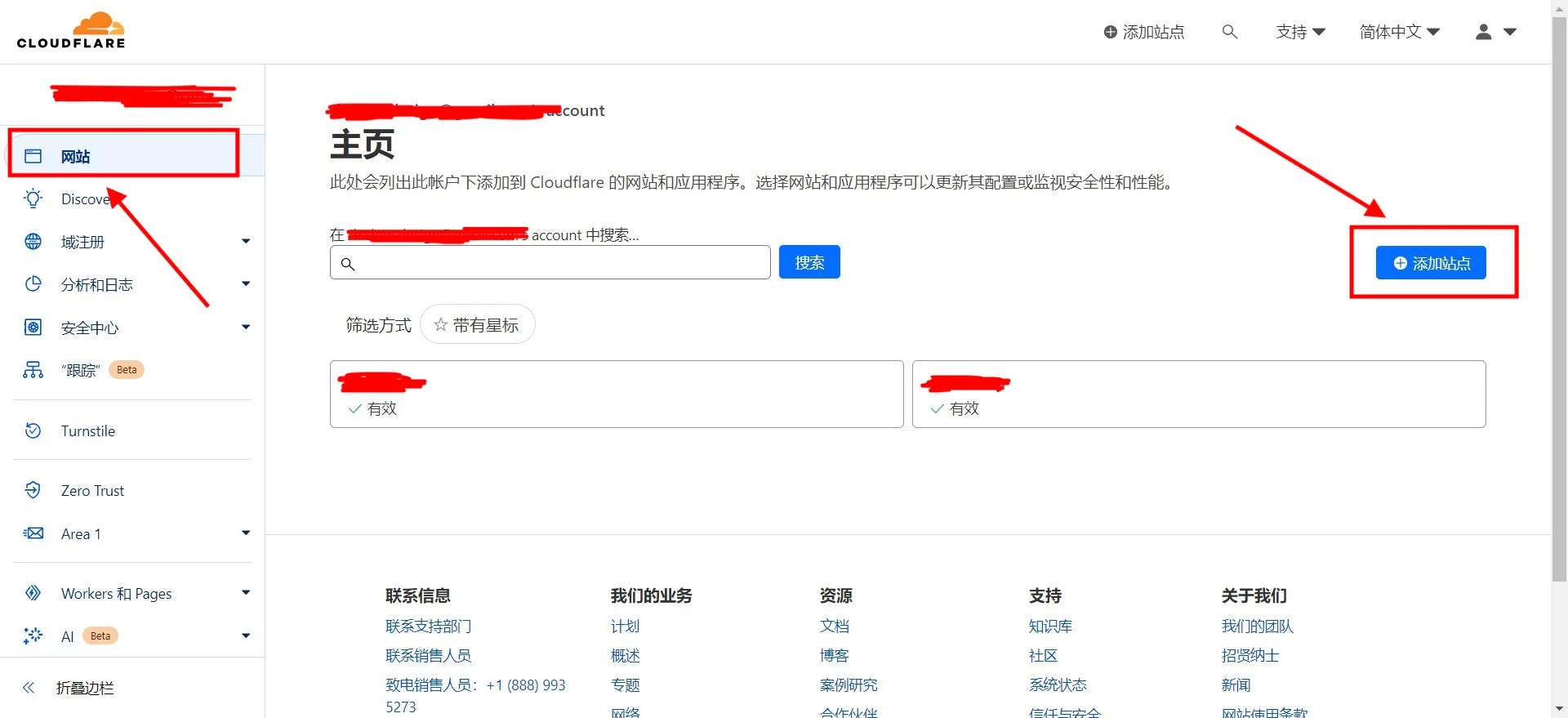Click the sales phone number link
The width and height of the screenshot is (1568, 718).
tap(475, 696)
